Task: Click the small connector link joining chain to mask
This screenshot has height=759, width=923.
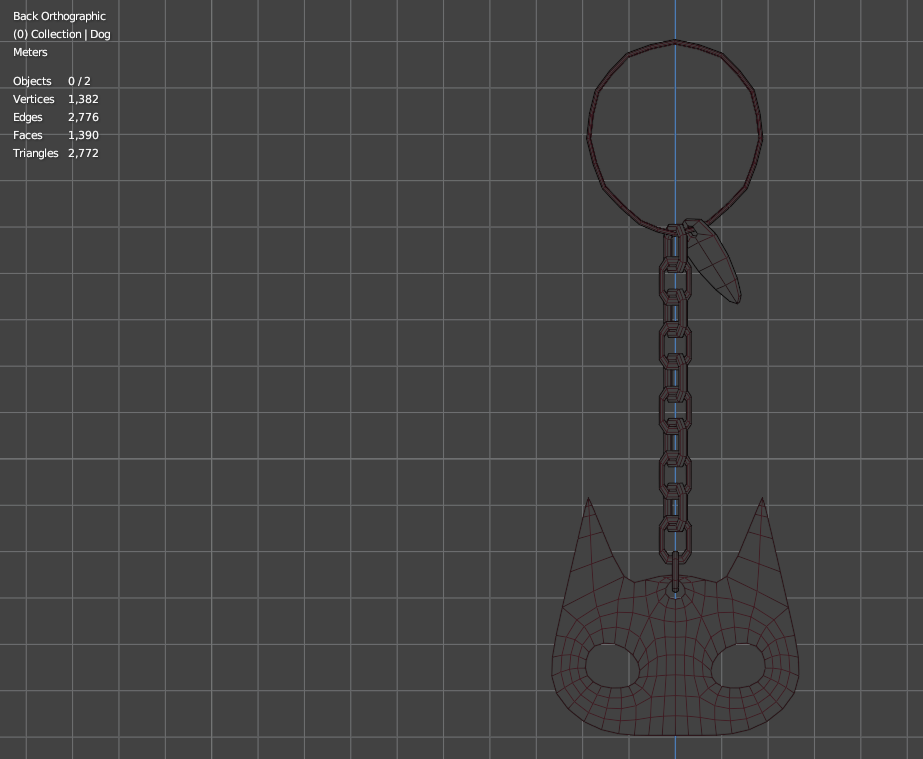Action: point(675,572)
